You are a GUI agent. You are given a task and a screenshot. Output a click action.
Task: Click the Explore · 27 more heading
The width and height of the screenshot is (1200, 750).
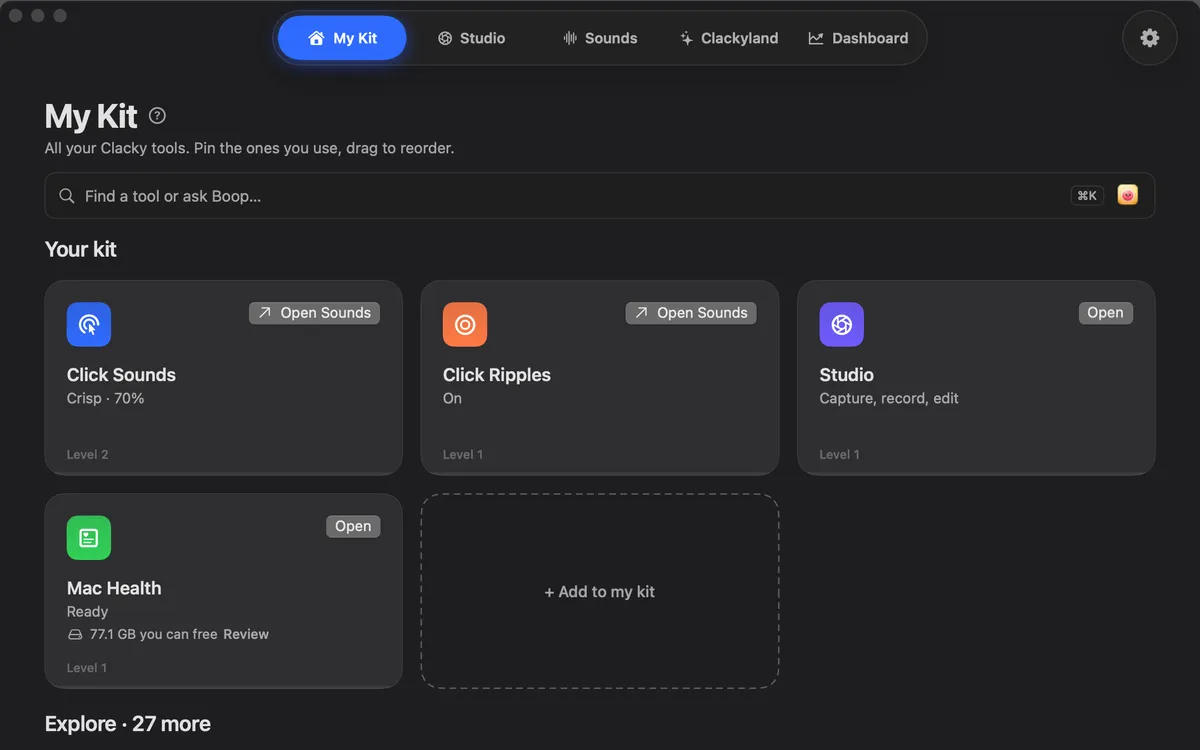coord(128,724)
